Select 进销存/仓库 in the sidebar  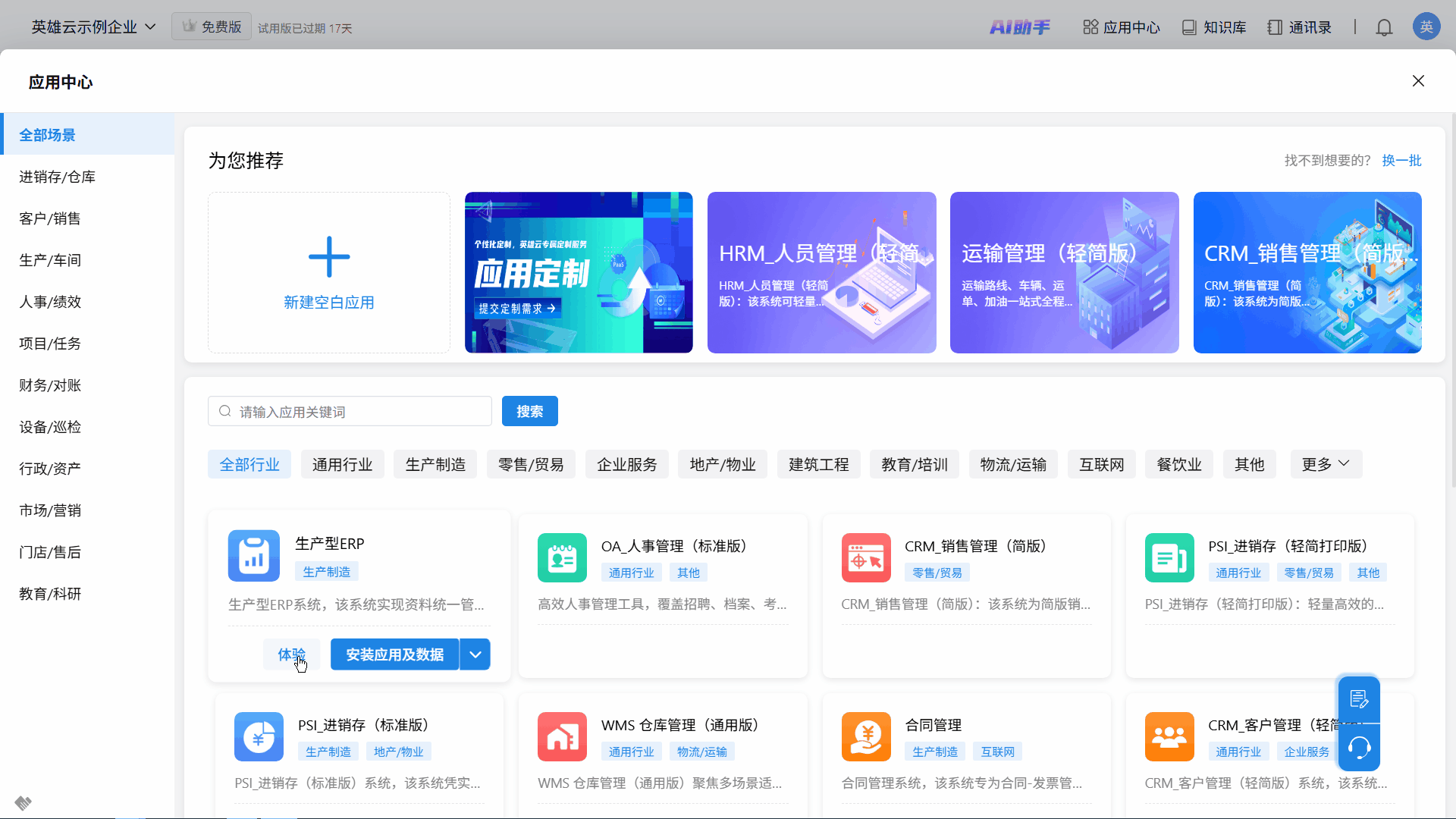click(58, 177)
